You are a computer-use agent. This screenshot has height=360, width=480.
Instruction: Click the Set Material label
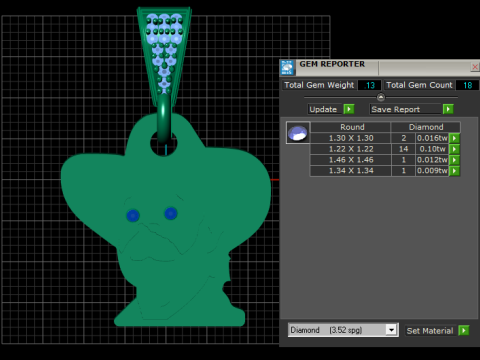pyautogui.click(x=430, y=331)
